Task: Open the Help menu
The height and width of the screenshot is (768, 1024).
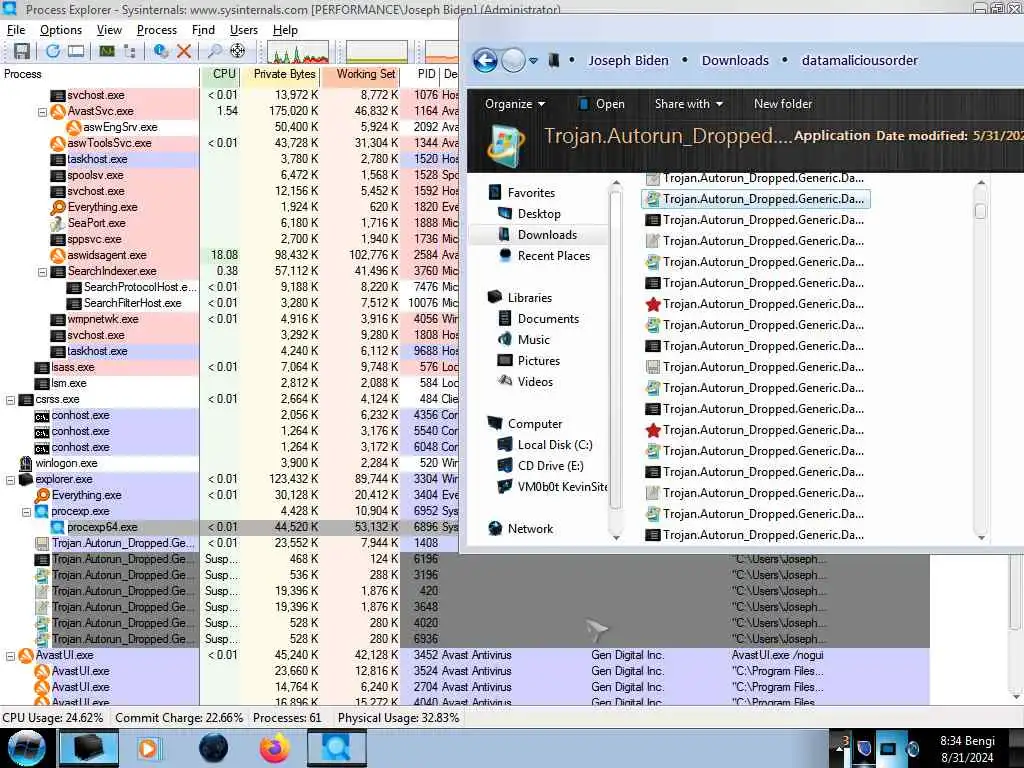Action: click(285, 30)
